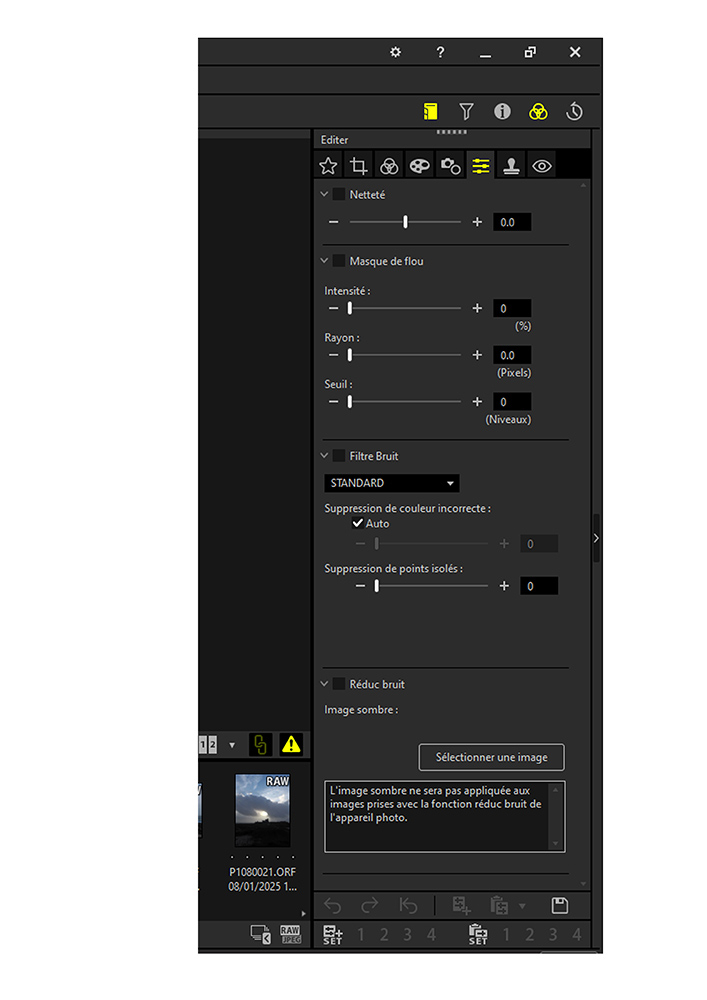707x1000 pixels.
Task: Switch to the eye preview edit tab
Action: (x=542, y=166)
